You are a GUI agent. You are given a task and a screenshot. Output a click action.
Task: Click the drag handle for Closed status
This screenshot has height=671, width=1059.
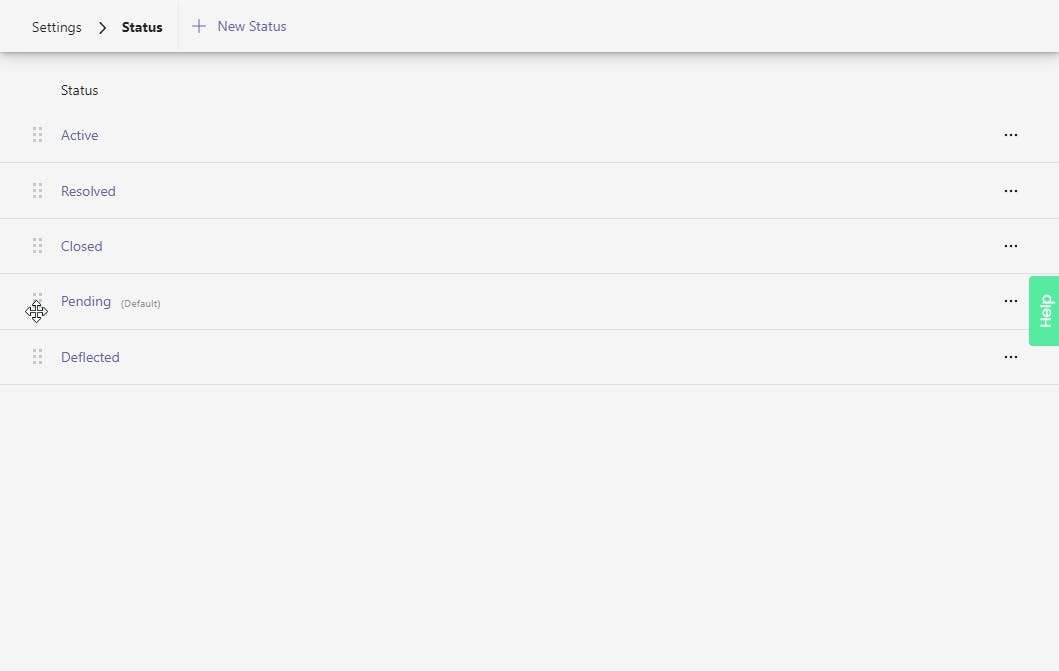pos(37,246)
